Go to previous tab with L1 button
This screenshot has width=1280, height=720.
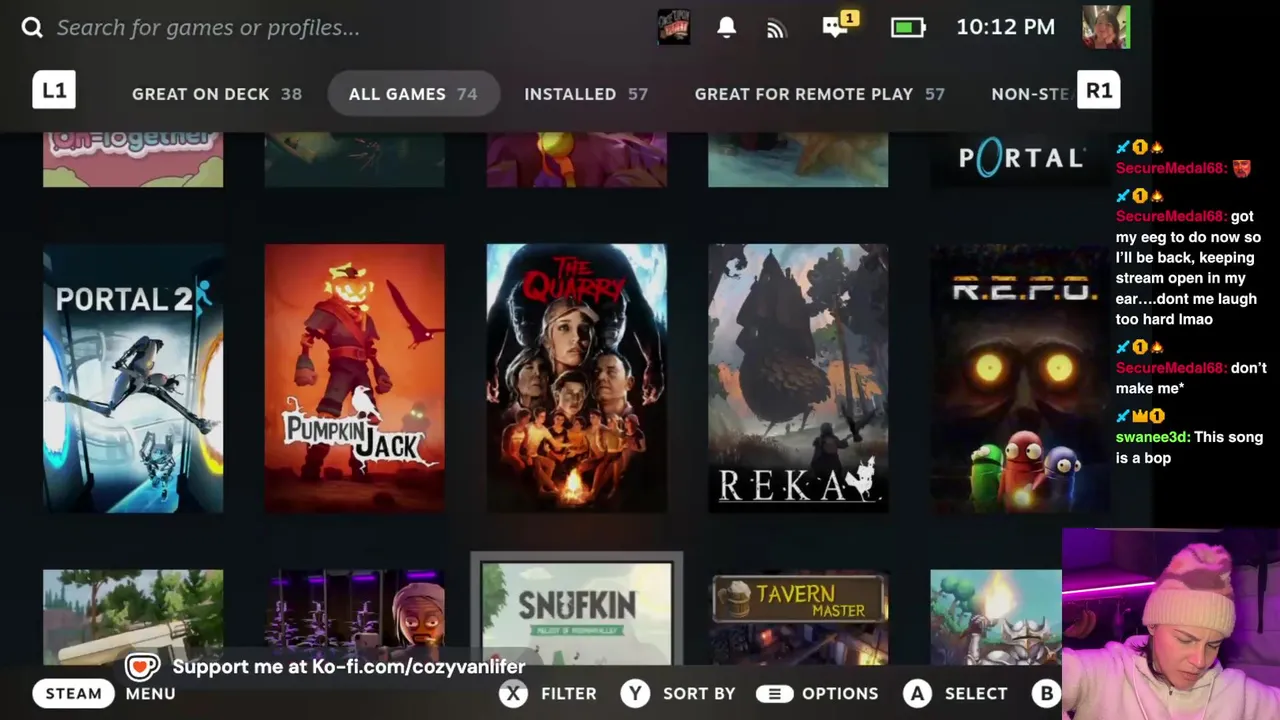coord(54,90)
